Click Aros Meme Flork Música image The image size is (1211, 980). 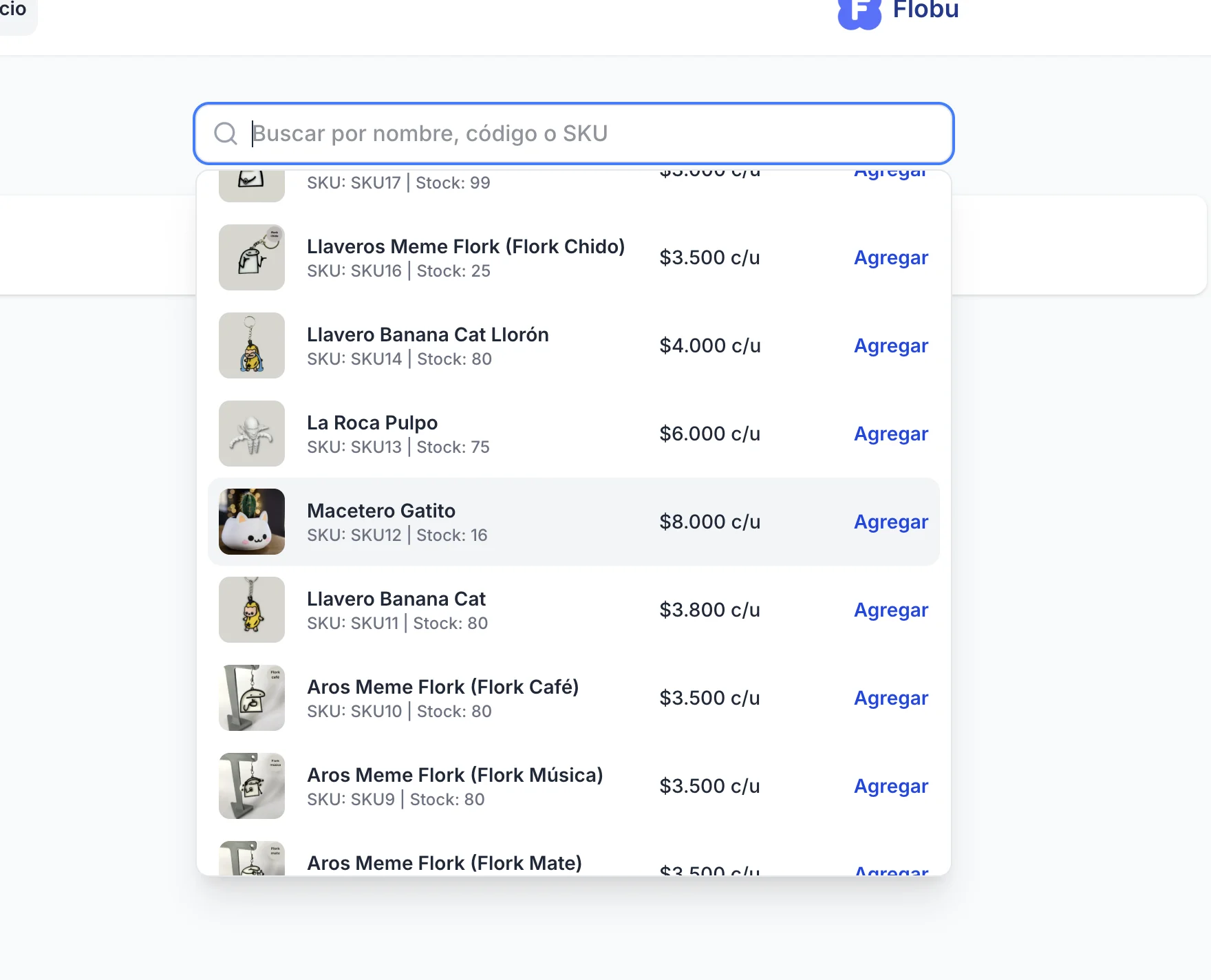tap(252, 786)
